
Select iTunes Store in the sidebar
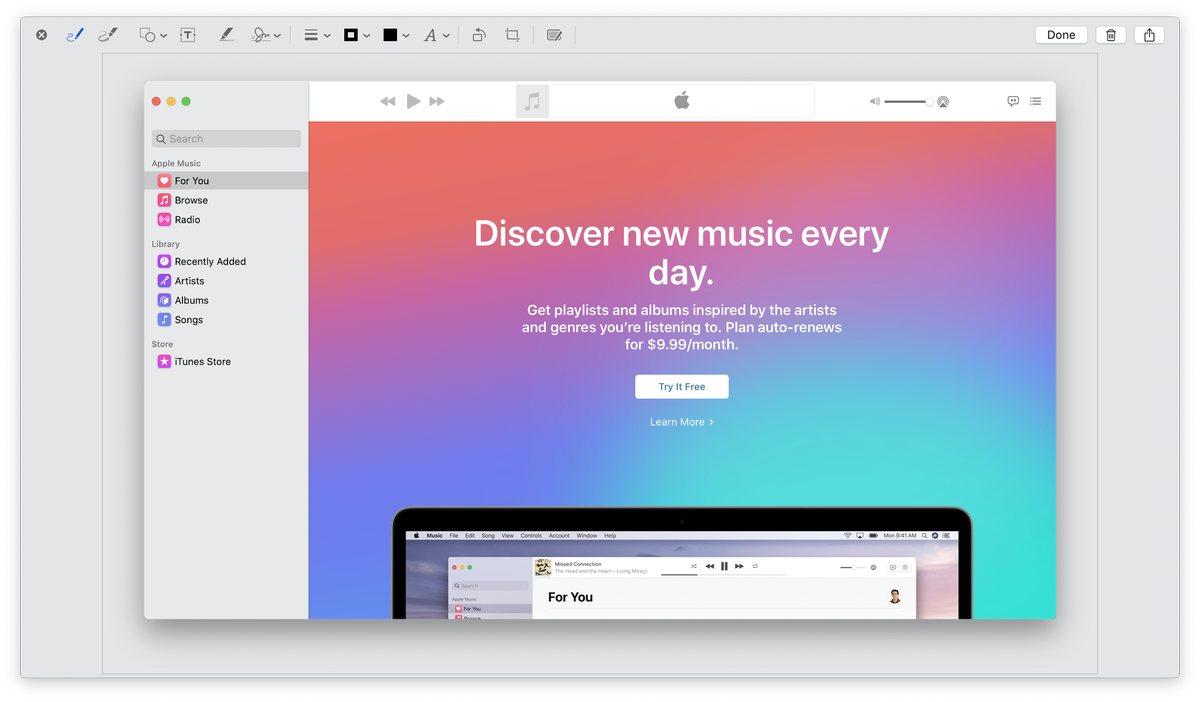point(200,361)
